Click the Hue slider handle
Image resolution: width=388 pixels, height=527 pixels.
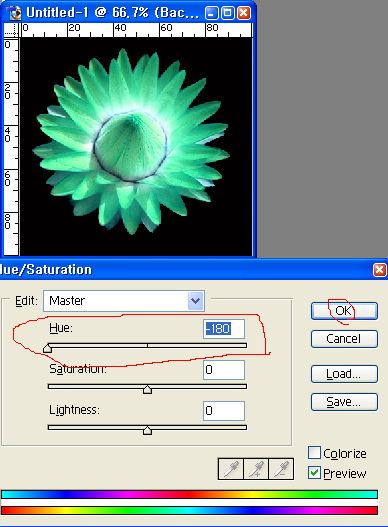pos(47,348)
